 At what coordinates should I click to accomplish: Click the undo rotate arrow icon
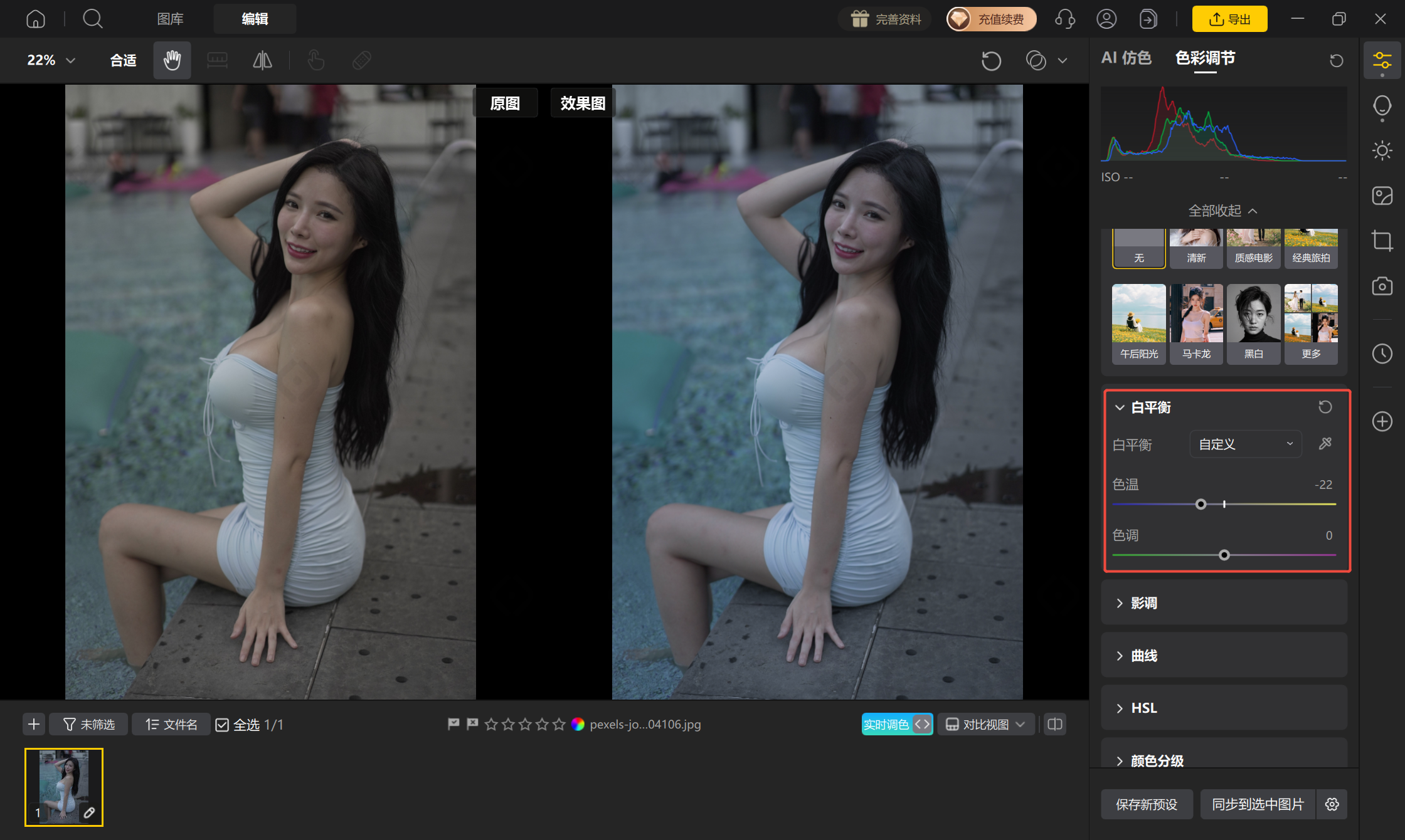[x=991, y=60]
